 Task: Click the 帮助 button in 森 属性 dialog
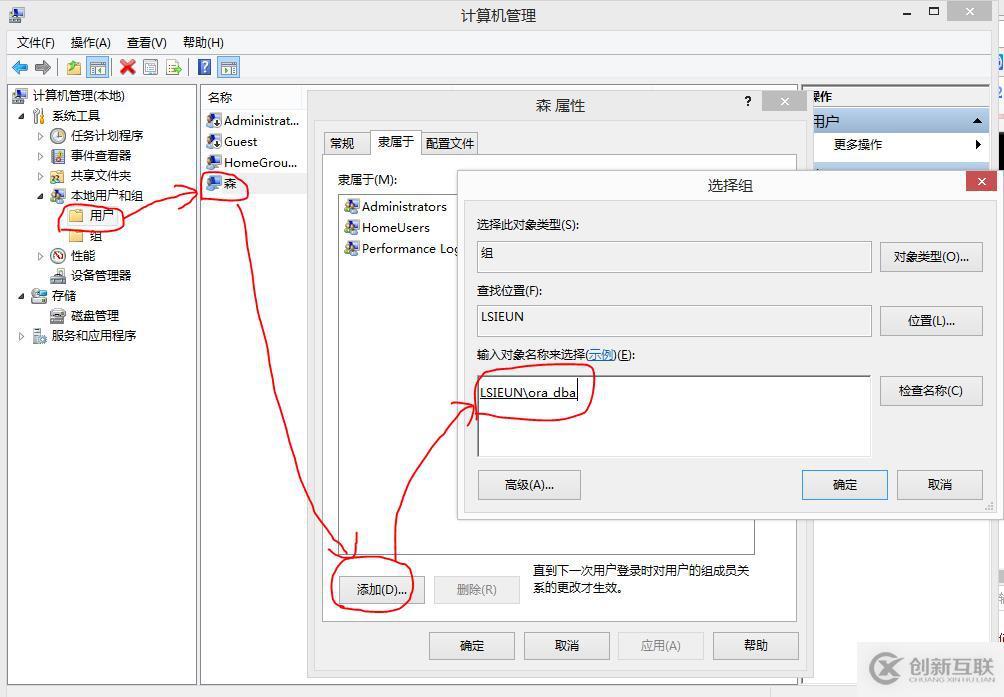coord(756,646)
